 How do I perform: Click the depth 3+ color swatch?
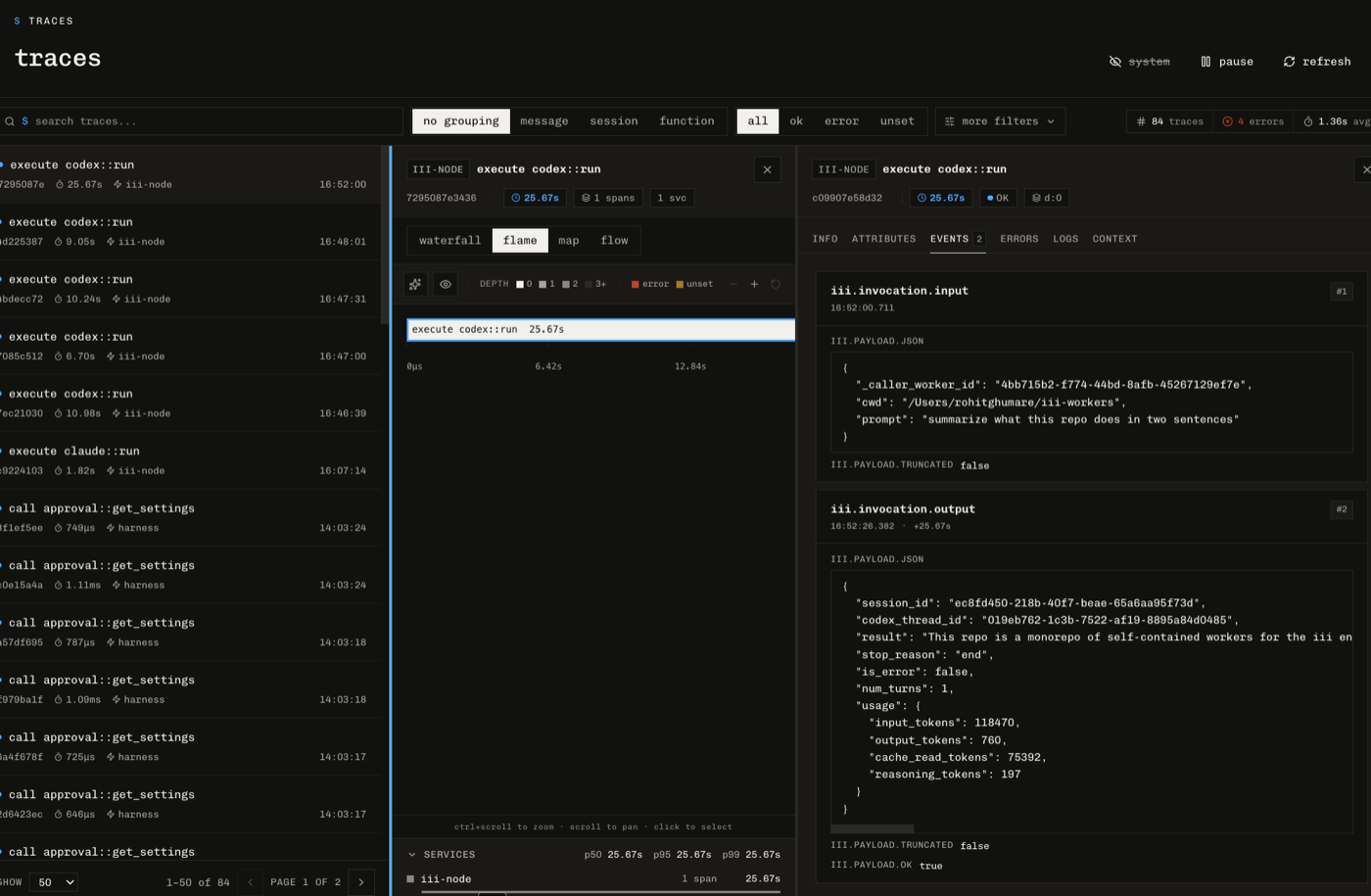589,284
